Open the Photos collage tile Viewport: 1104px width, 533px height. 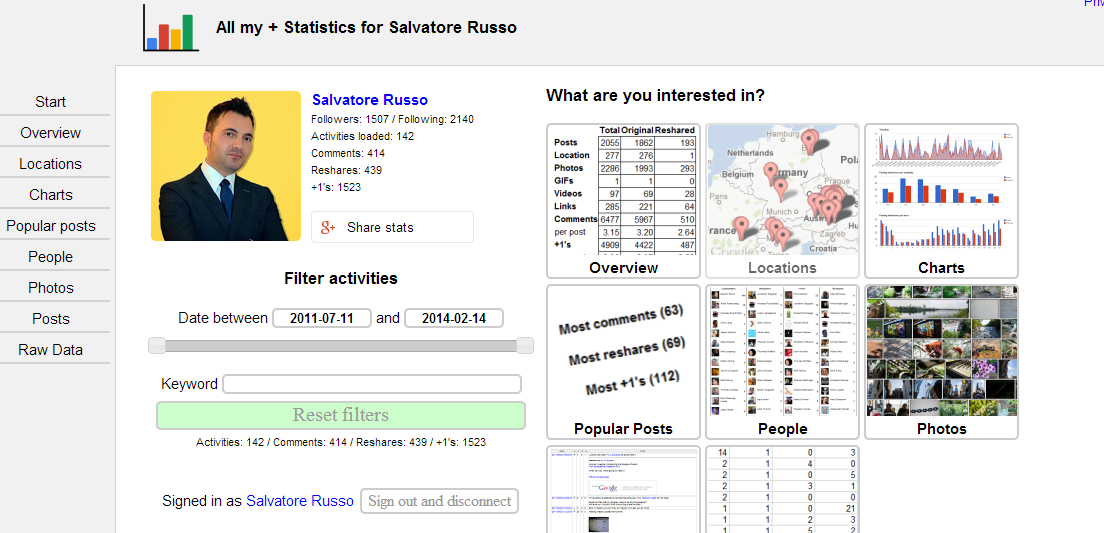[x=941, y=362]
